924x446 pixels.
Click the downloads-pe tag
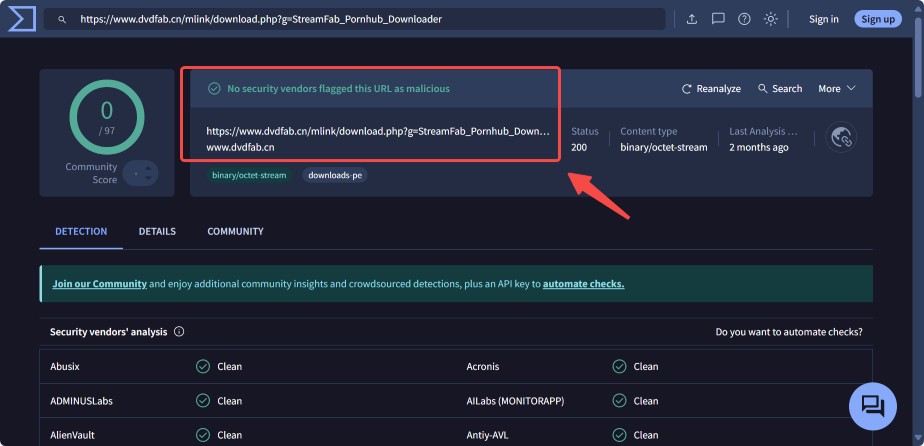(334, 175)
